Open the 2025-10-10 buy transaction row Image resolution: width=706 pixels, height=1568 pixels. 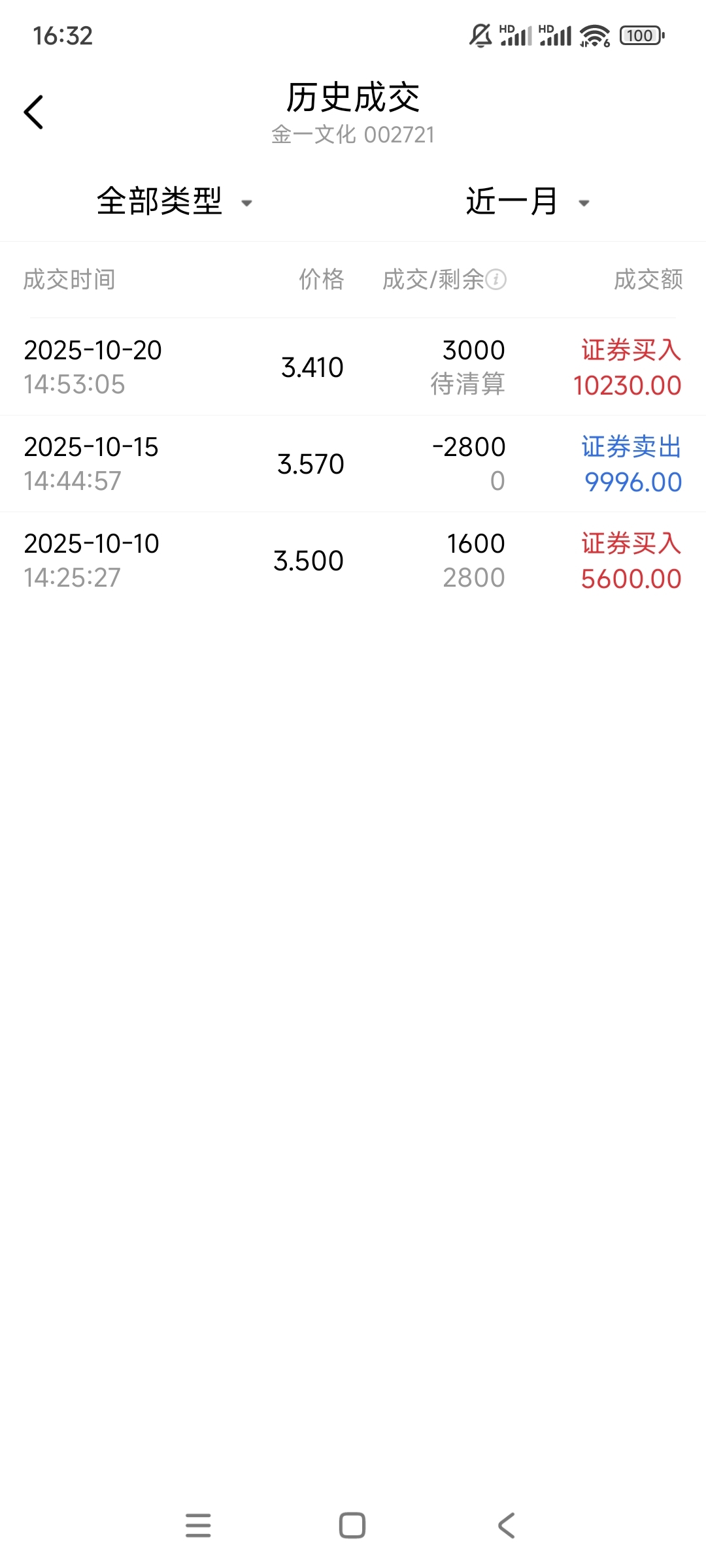click(353, 561)
